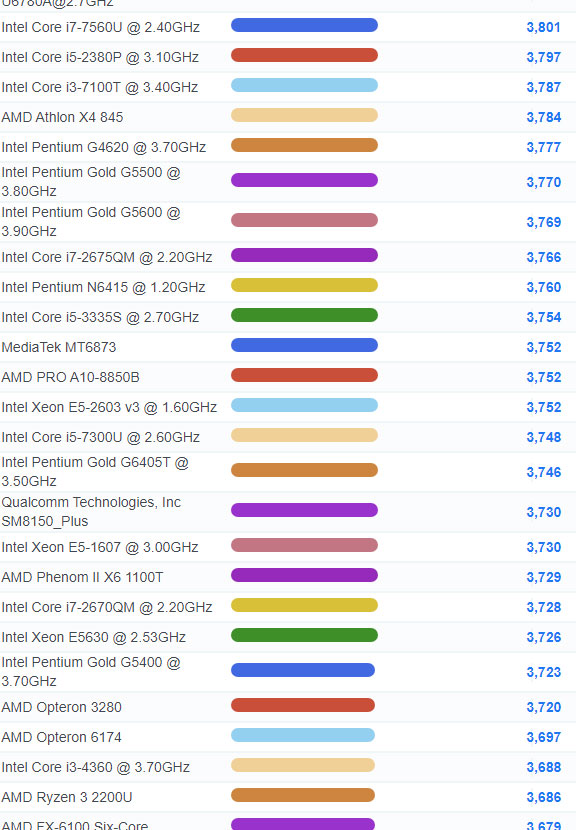The image size is (576, 830).
Task: Click the AMD Athlon X4 845 name
Action: pos(62,117)
